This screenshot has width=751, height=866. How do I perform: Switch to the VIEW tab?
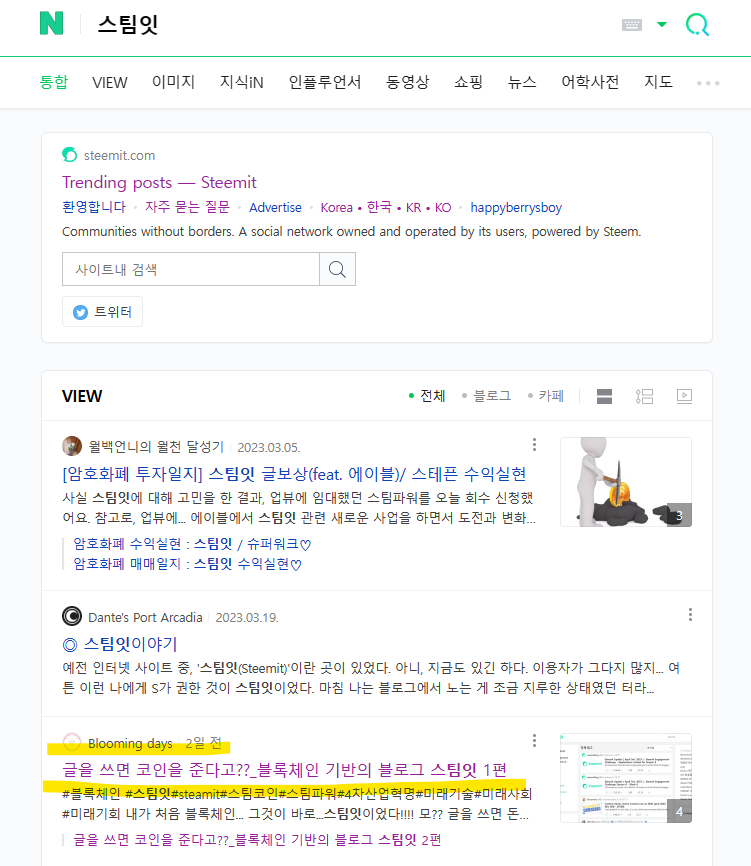coord(109,83)
